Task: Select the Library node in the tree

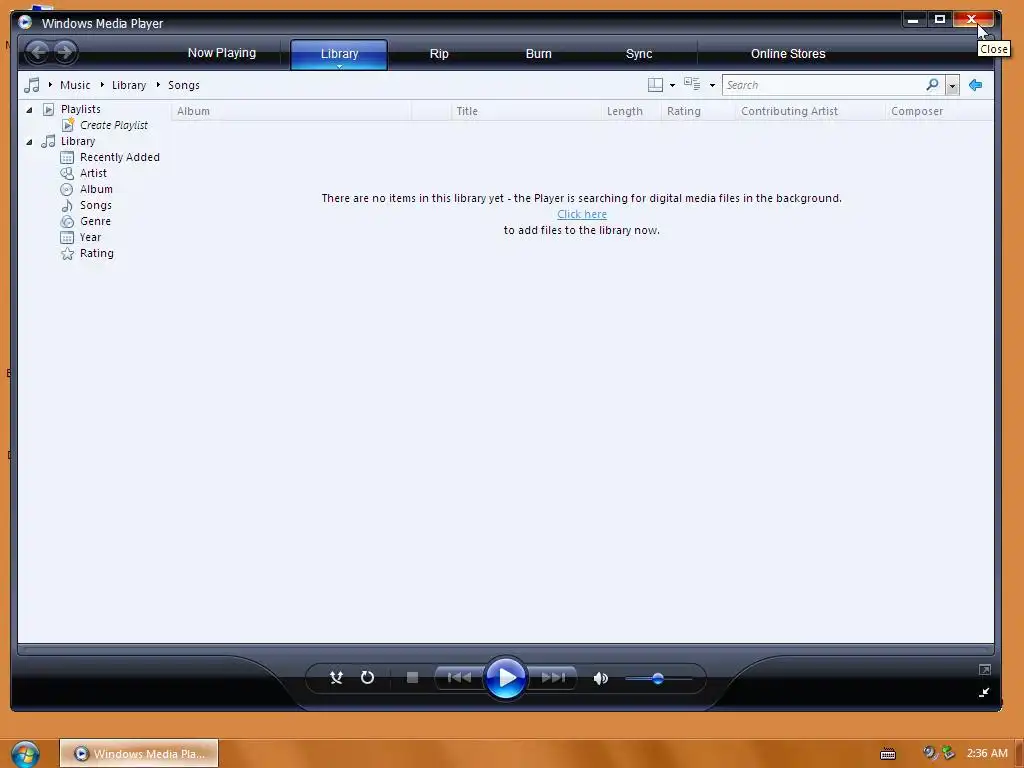Action: [x=78, y=141]
